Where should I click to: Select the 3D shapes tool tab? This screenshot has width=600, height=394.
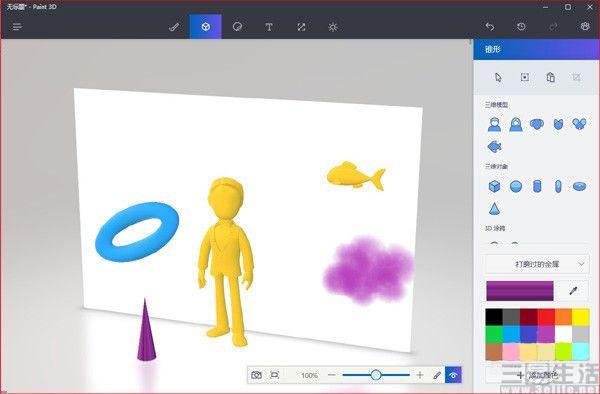pos(205,27)
